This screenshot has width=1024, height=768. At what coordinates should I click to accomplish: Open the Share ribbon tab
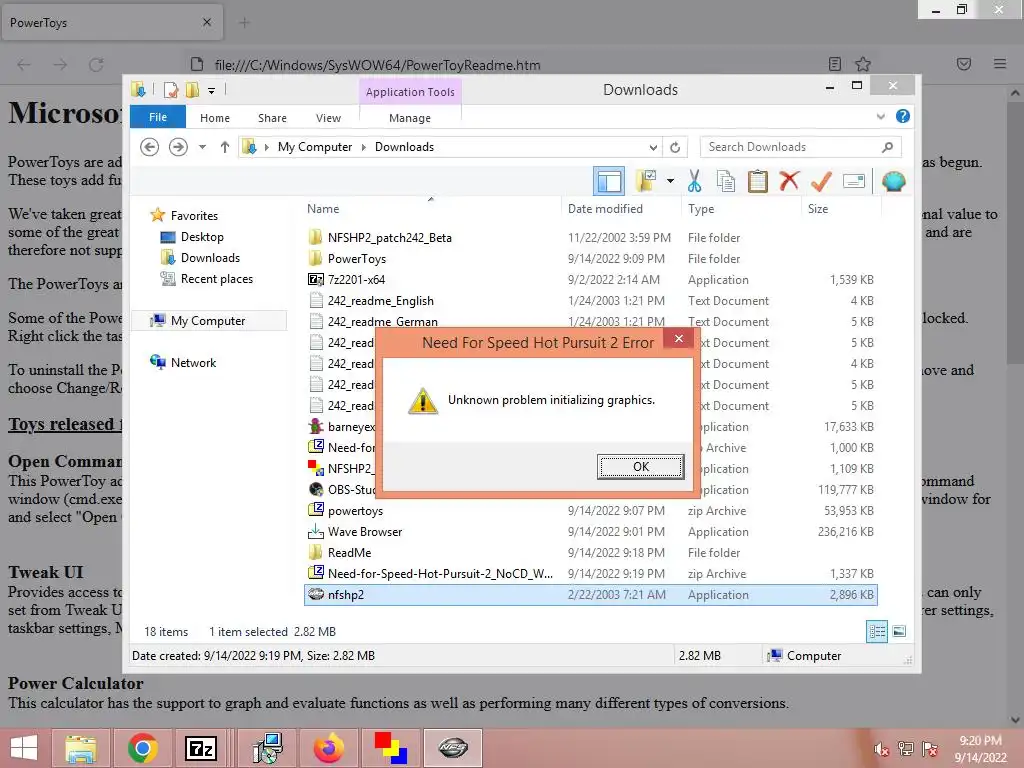click(x=272, y=118)
